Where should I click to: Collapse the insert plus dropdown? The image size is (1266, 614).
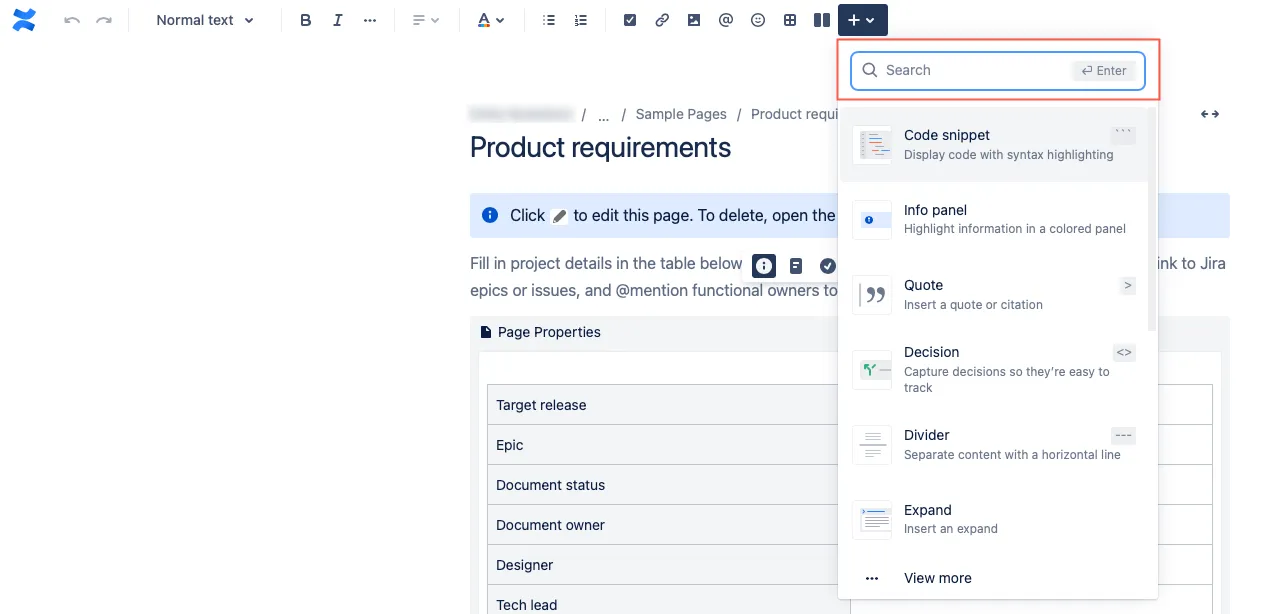[x=862, y=20]
